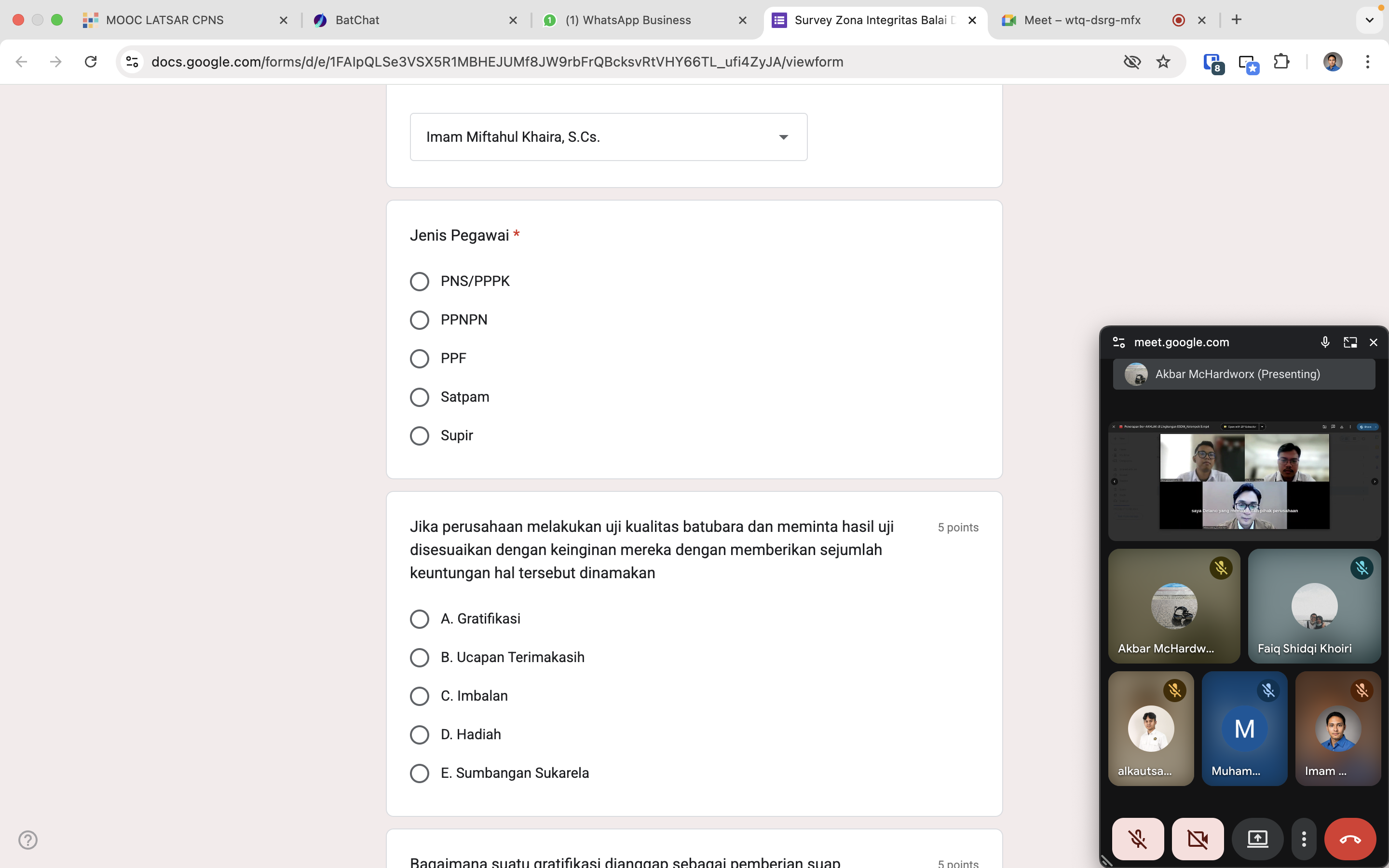This screenshot has width=1389, height=868.
Task: Select answer A. Gratifikasi
Action: [x=420, y=619]
